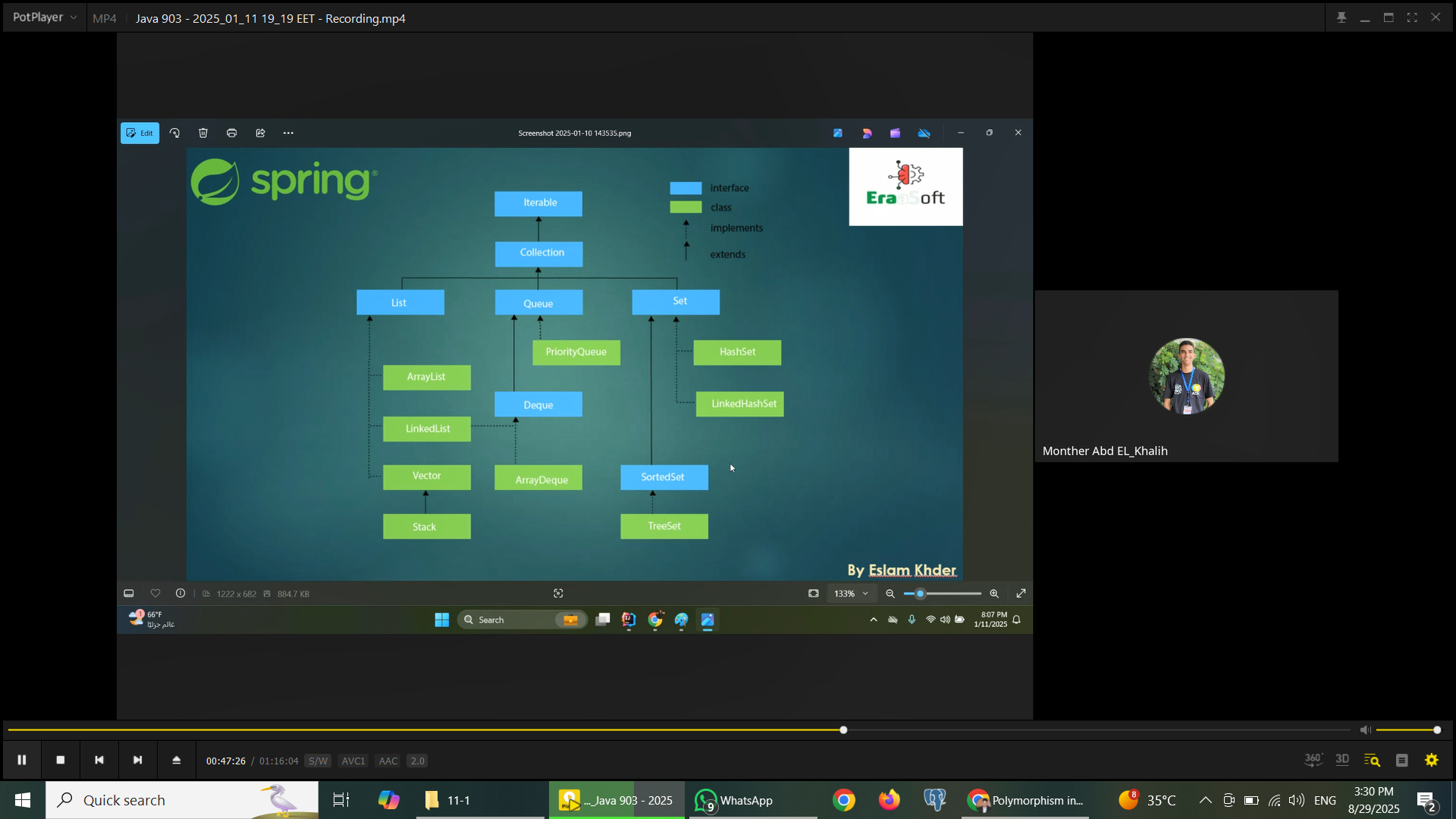
Task: Open PotPlayer settings gear
Action: [1432, 760]
